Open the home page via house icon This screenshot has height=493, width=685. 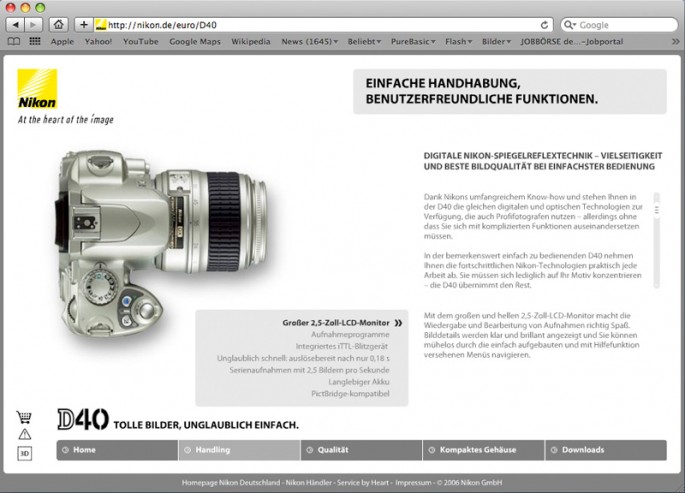59,25
